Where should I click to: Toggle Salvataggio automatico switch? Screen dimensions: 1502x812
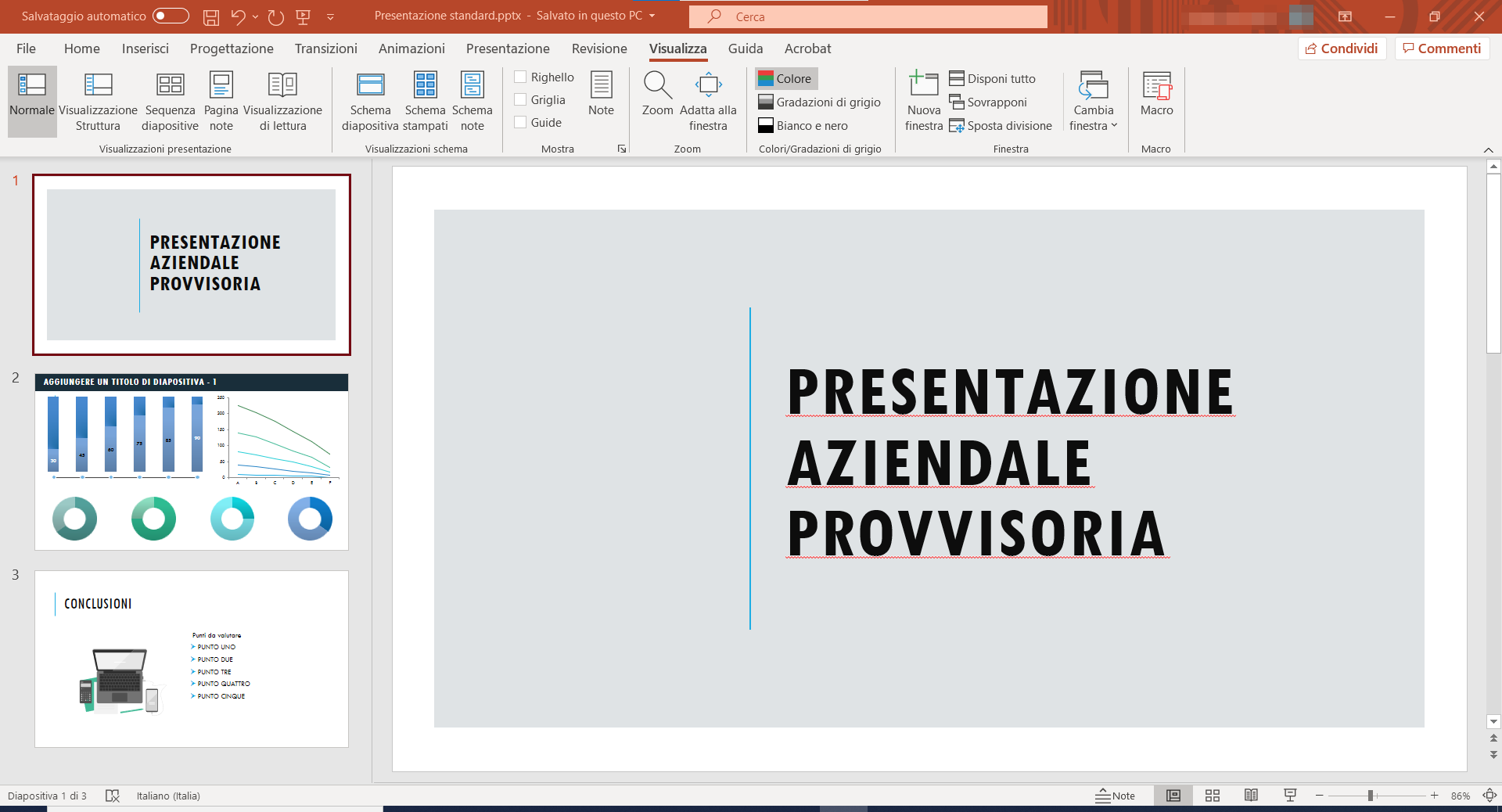pyautogui.click(x=171, y=16)
